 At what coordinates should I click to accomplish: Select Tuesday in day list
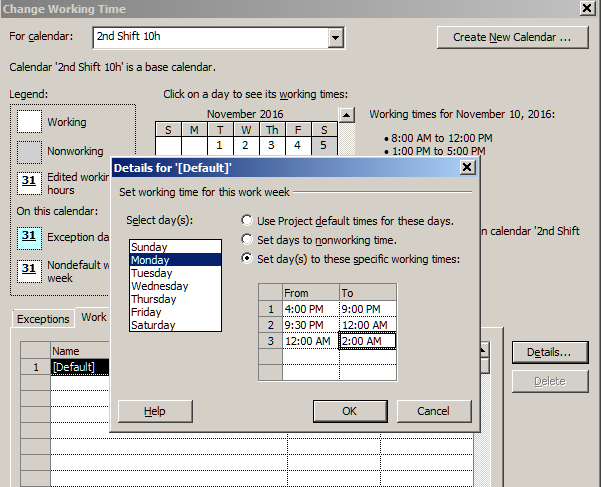click(175, 273)
